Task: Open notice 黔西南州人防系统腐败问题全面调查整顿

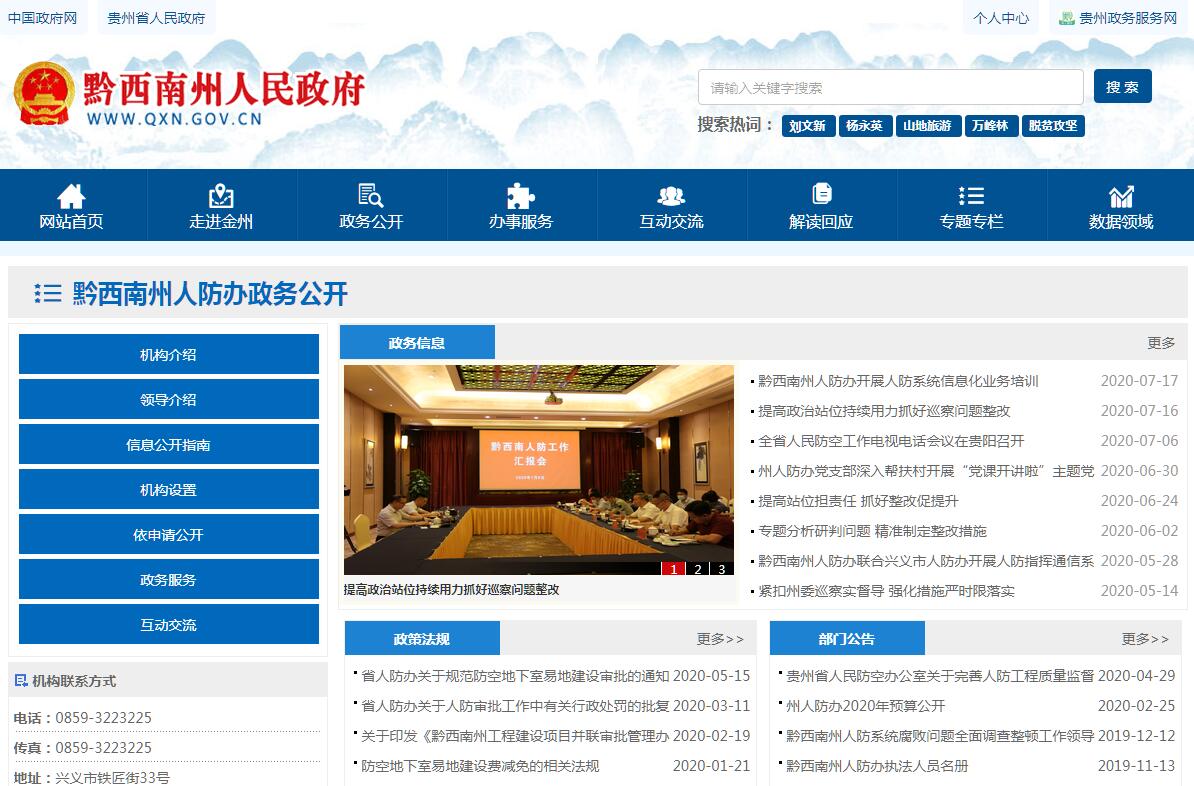Action: click(x=940, y=736)
